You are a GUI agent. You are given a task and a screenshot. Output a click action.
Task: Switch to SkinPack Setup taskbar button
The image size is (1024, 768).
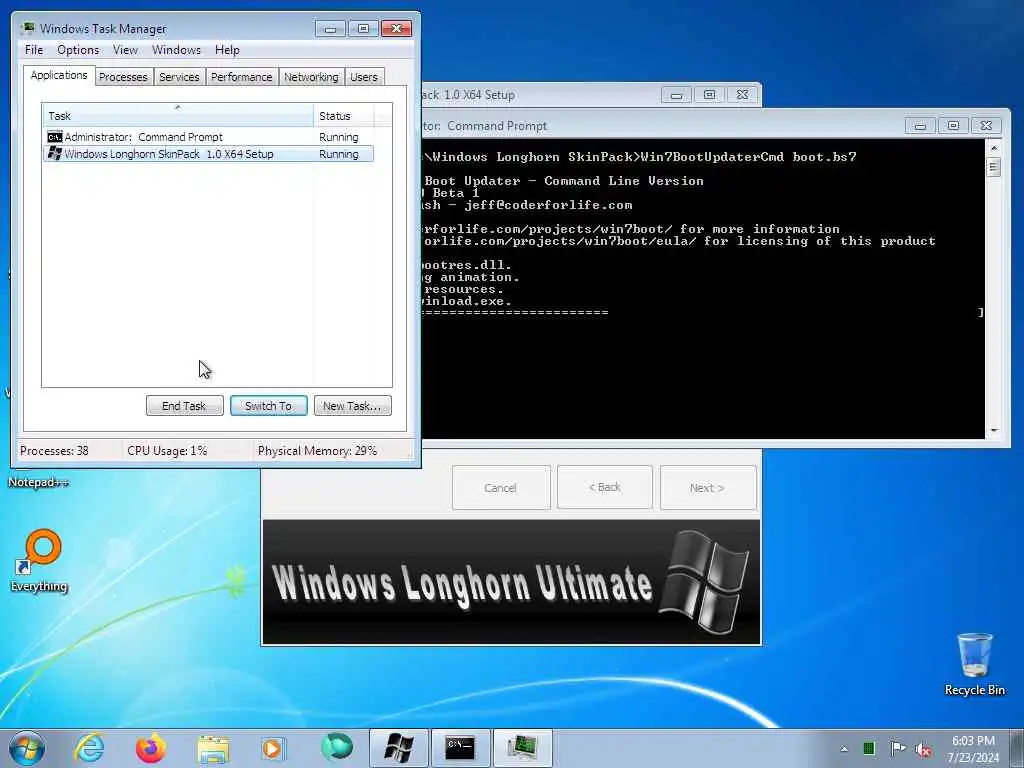pos(398,748)
